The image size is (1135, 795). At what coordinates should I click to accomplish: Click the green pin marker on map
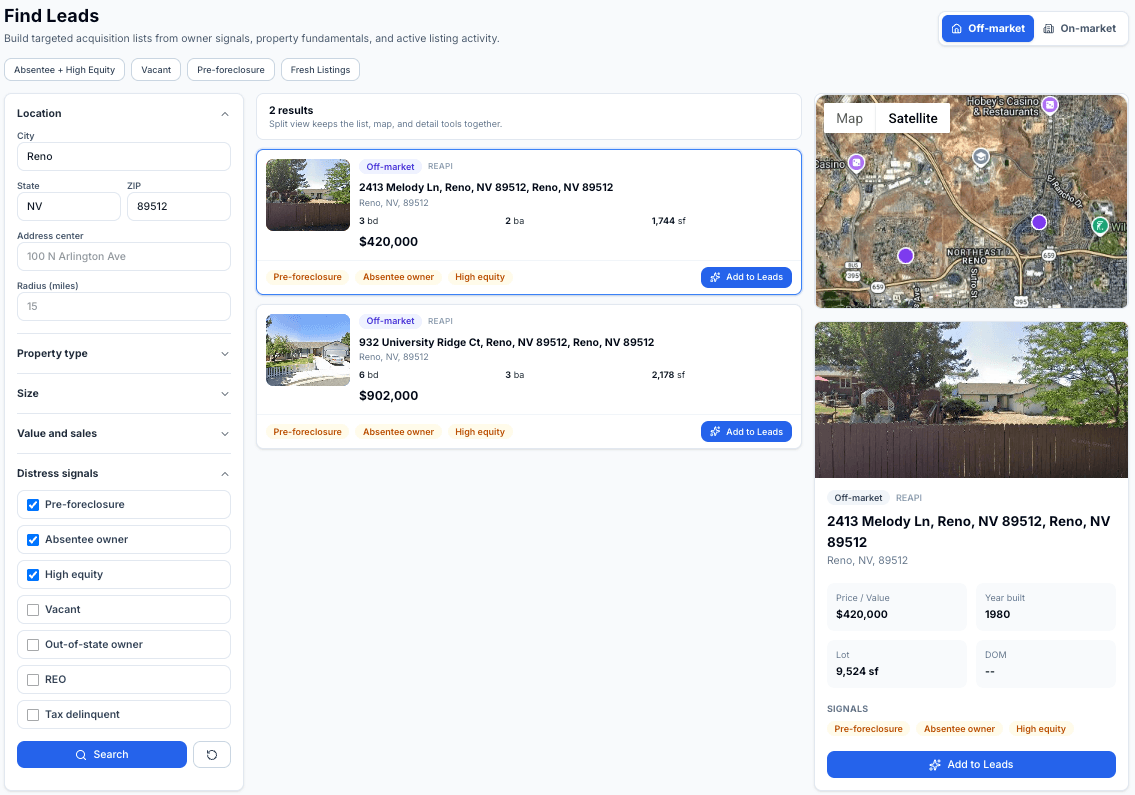(1100, 226)
